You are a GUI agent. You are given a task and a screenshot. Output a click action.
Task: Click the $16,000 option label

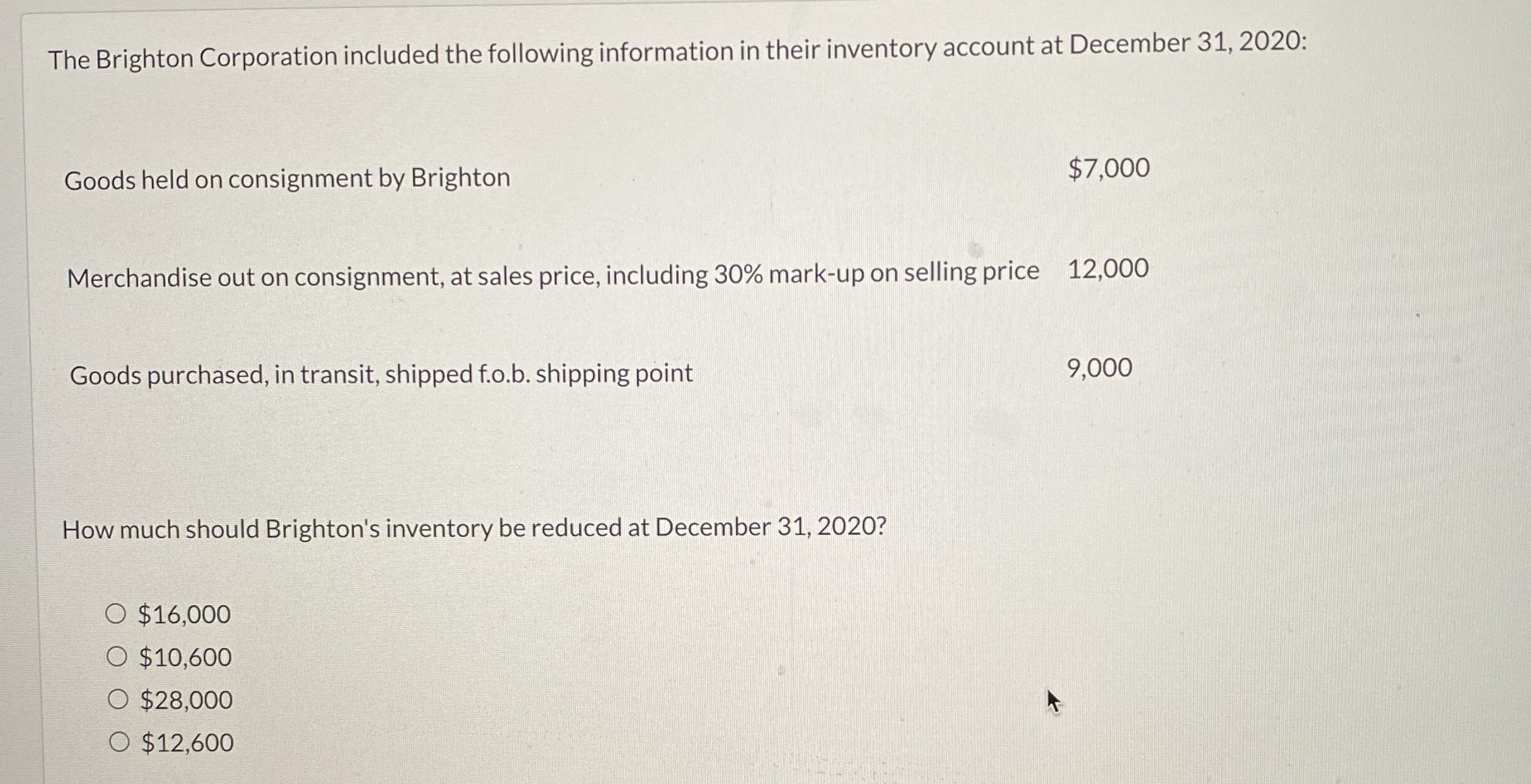(x=183, y=614)
